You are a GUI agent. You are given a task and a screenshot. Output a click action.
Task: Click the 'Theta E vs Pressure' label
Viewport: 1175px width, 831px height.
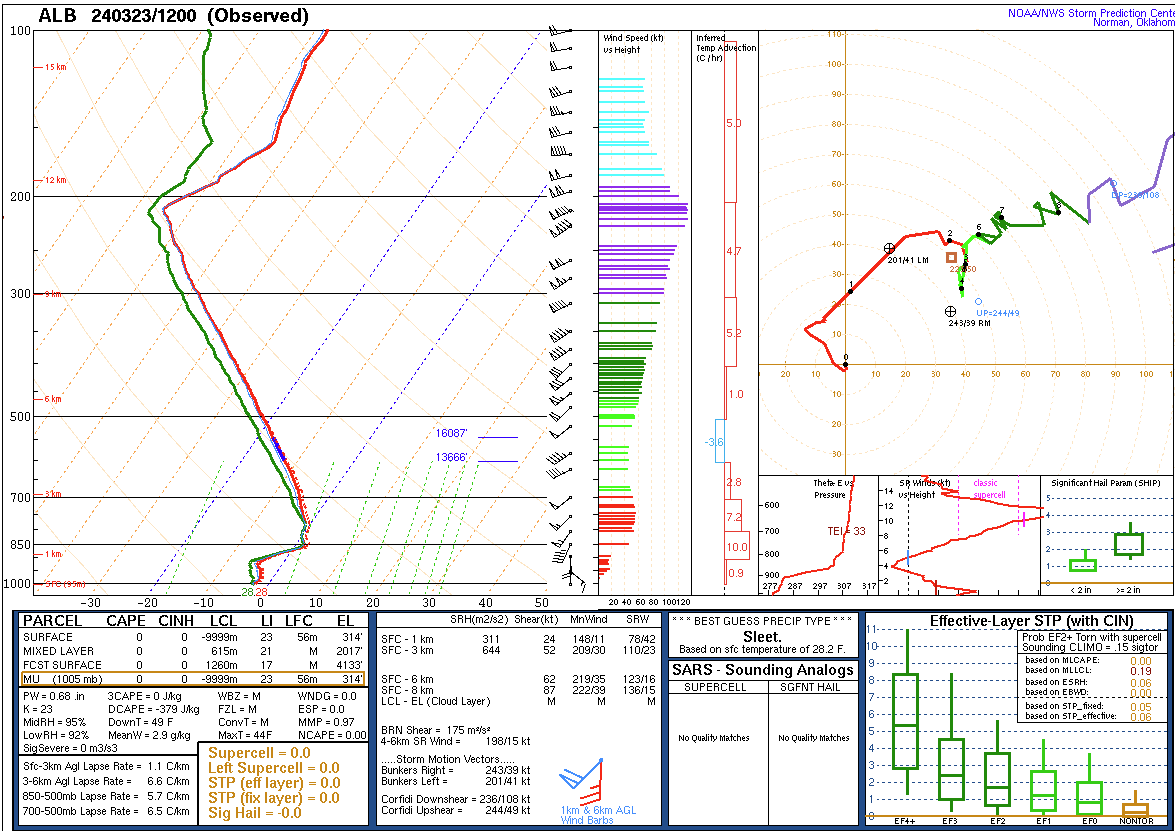tap(833, 489)
